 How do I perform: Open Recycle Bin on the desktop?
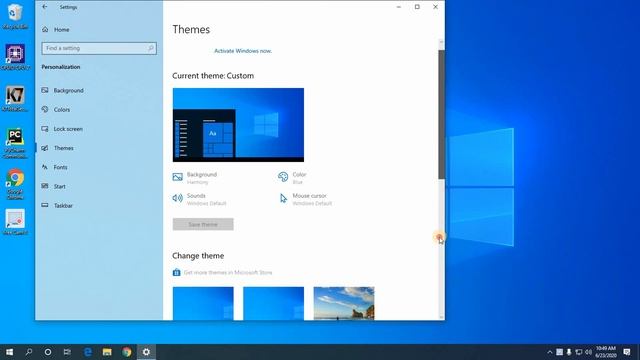15,17
